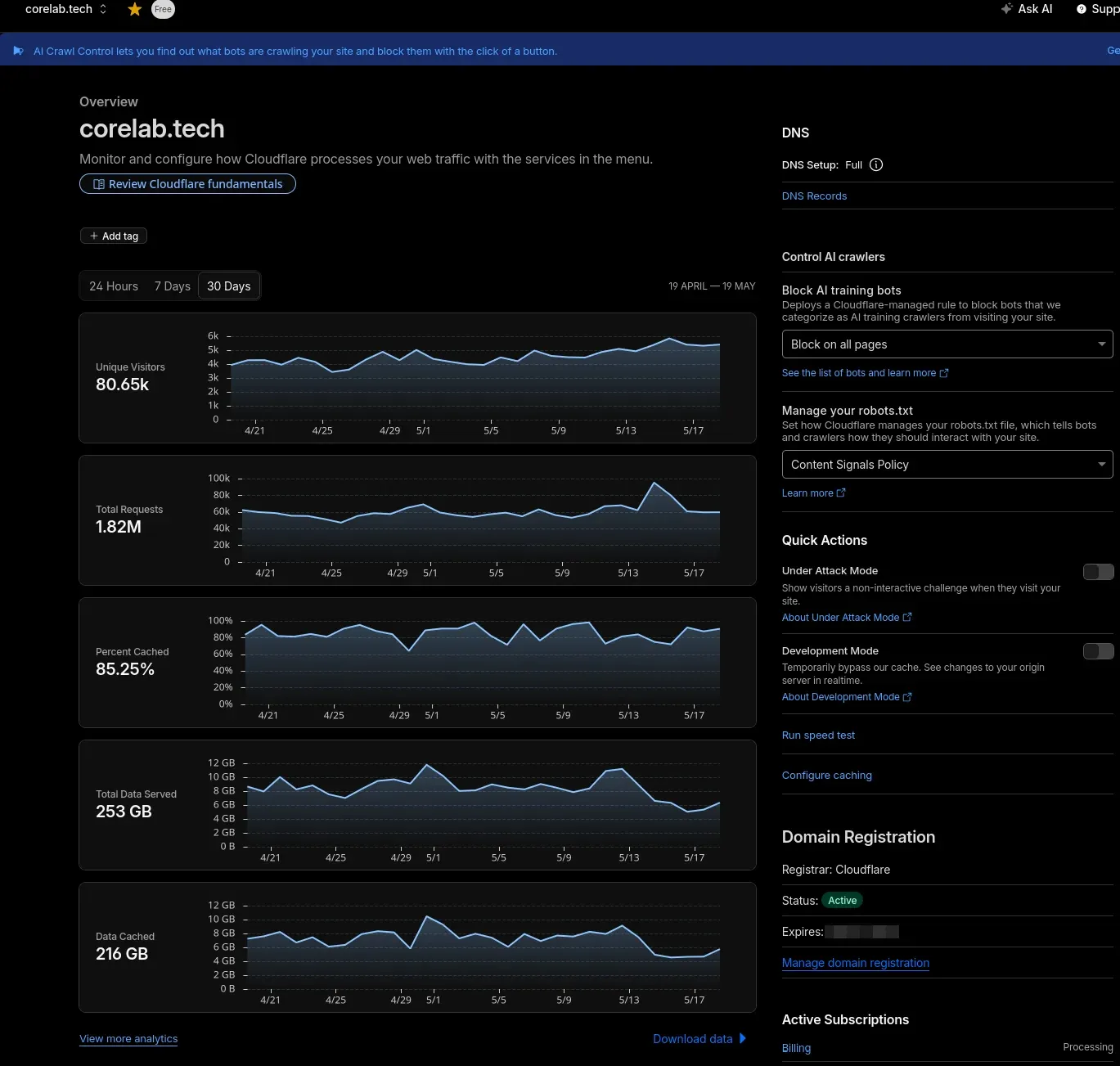The image size is (1120, 1066).
Task: Click the Add tag button
Action: pos(114,236)
